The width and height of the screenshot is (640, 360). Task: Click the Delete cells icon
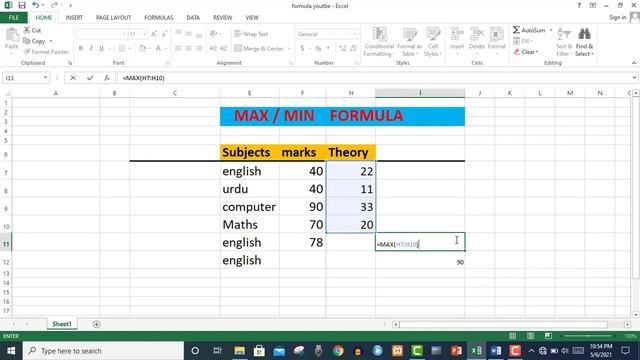coord(476,34)
